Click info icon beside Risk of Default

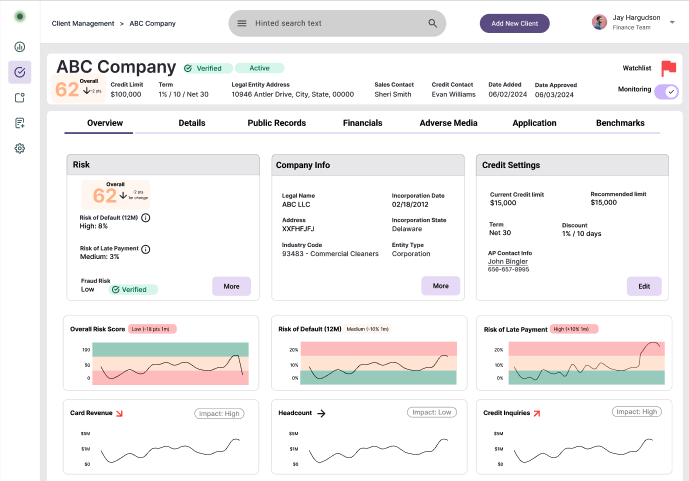[x=146, y=218]
